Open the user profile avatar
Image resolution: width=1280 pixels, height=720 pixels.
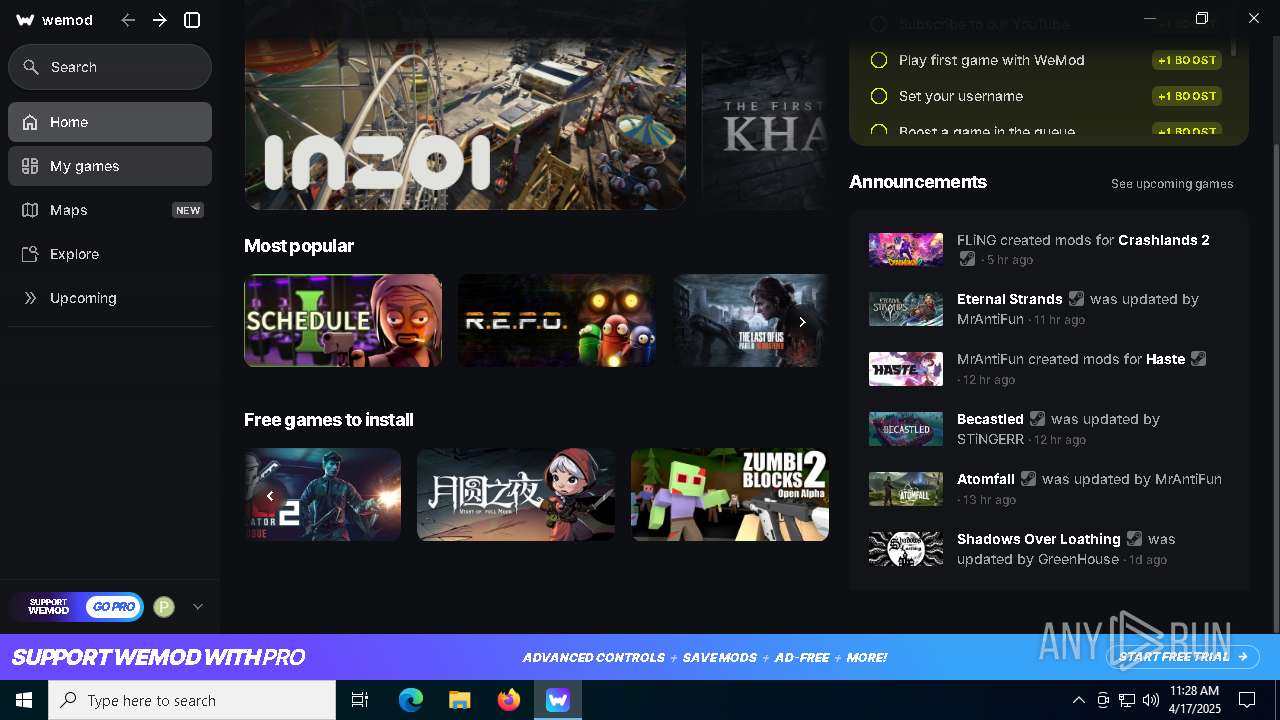pyautogui.click(x=164, y=606)
